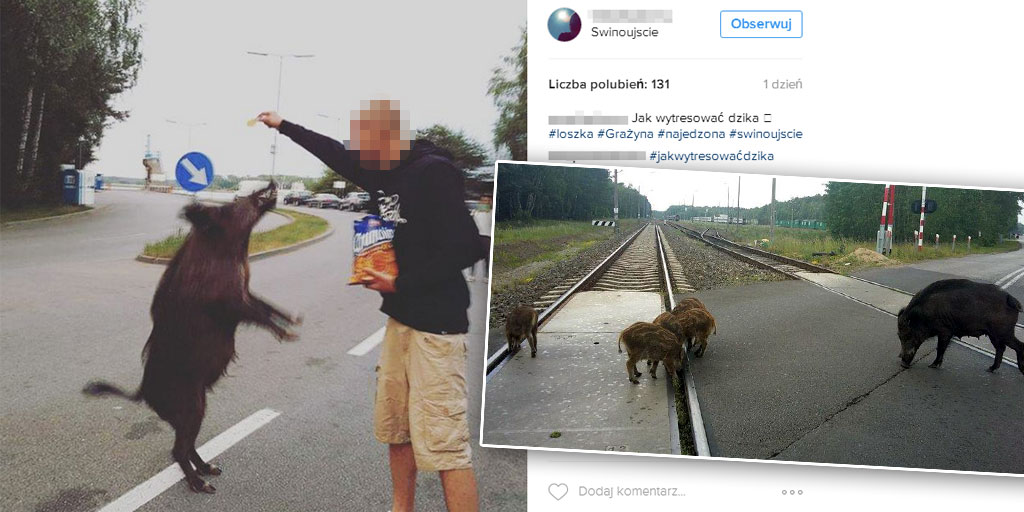Click the 1 dzień timestamp

[x=782, y=84]
